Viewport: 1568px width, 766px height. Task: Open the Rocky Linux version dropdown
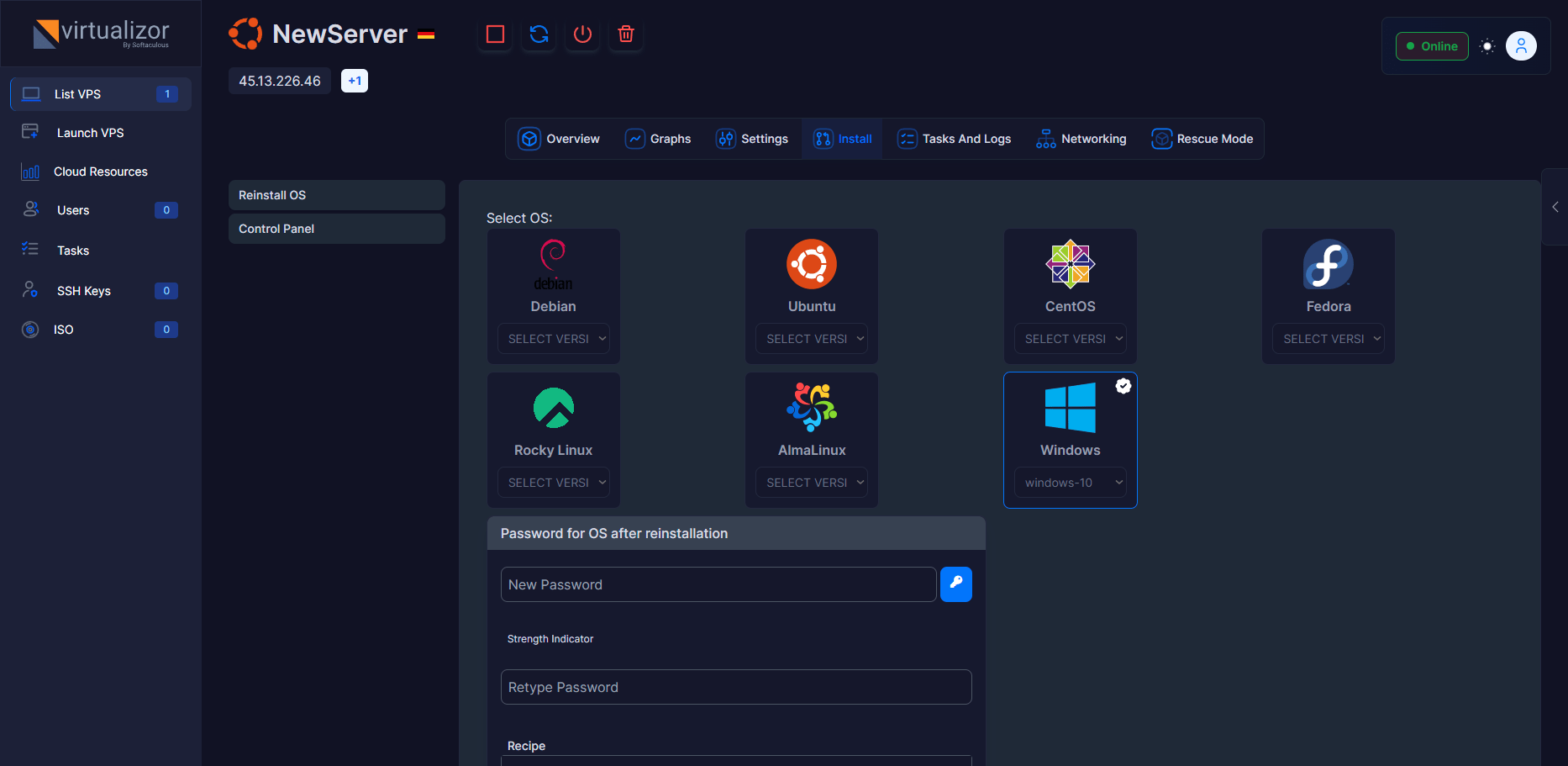(x=554, y=483)
